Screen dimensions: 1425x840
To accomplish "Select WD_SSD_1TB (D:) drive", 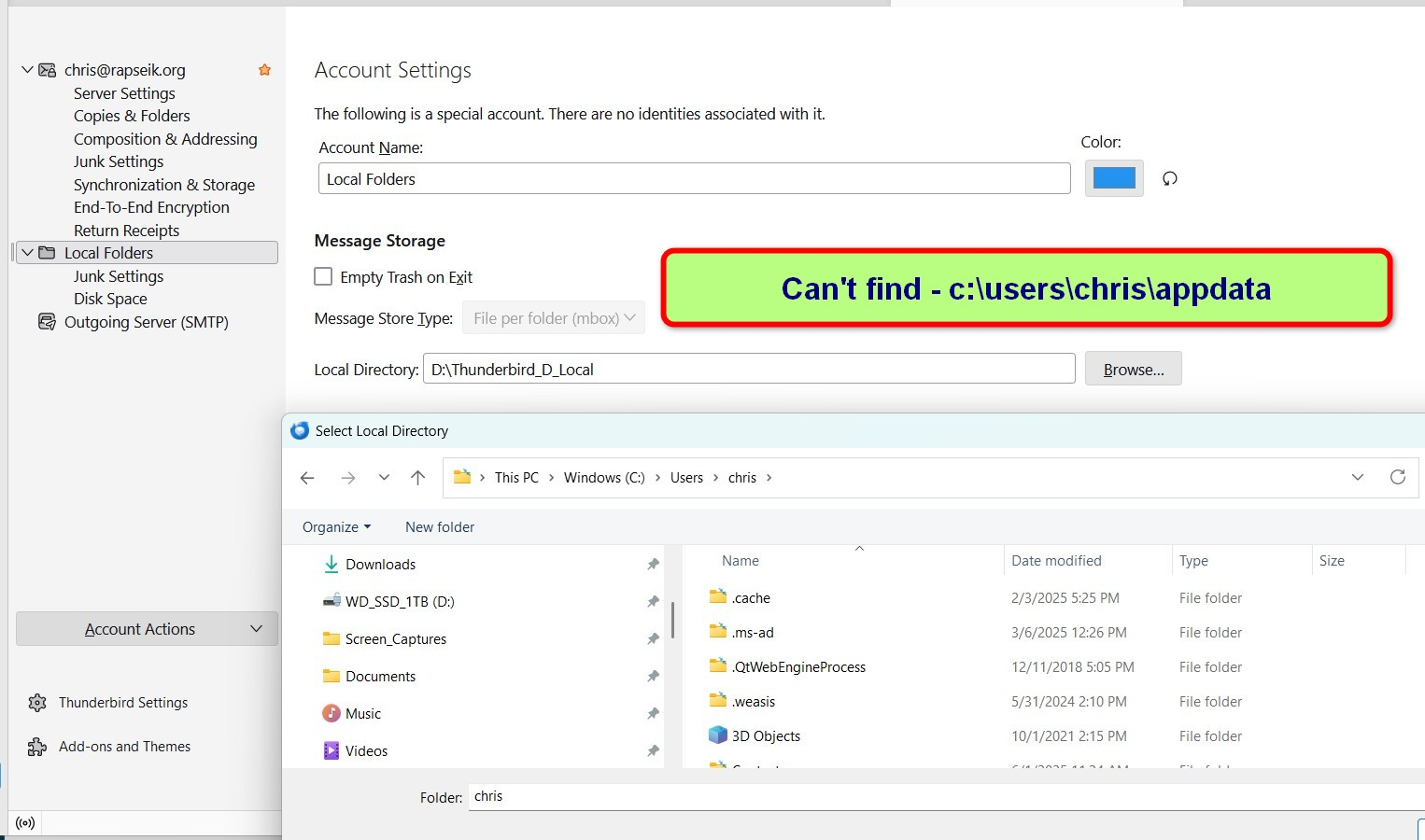I will pos(400,602).
